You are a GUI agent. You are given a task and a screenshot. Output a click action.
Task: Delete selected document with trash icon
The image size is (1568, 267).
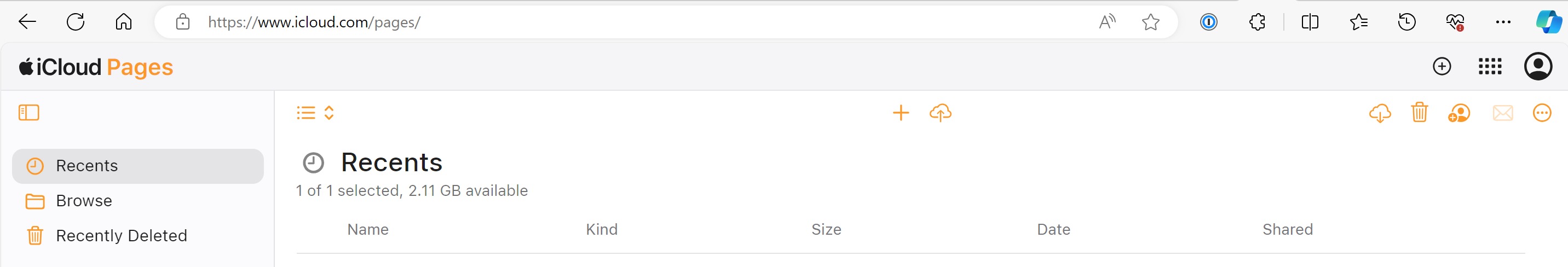[x=1419, y=113]
